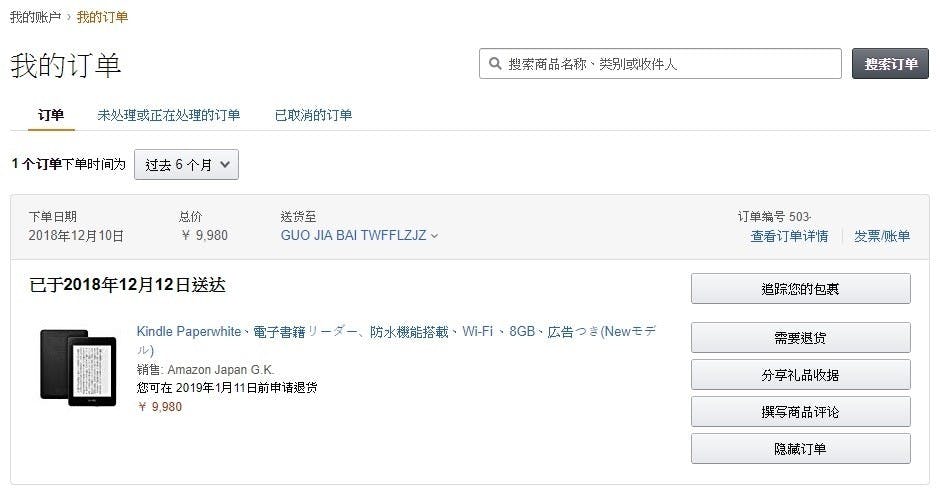Click the Kindle Paperwhite product thumbnail
The image size is (946, 503).
pyautogui.click(x=78, y=367)
